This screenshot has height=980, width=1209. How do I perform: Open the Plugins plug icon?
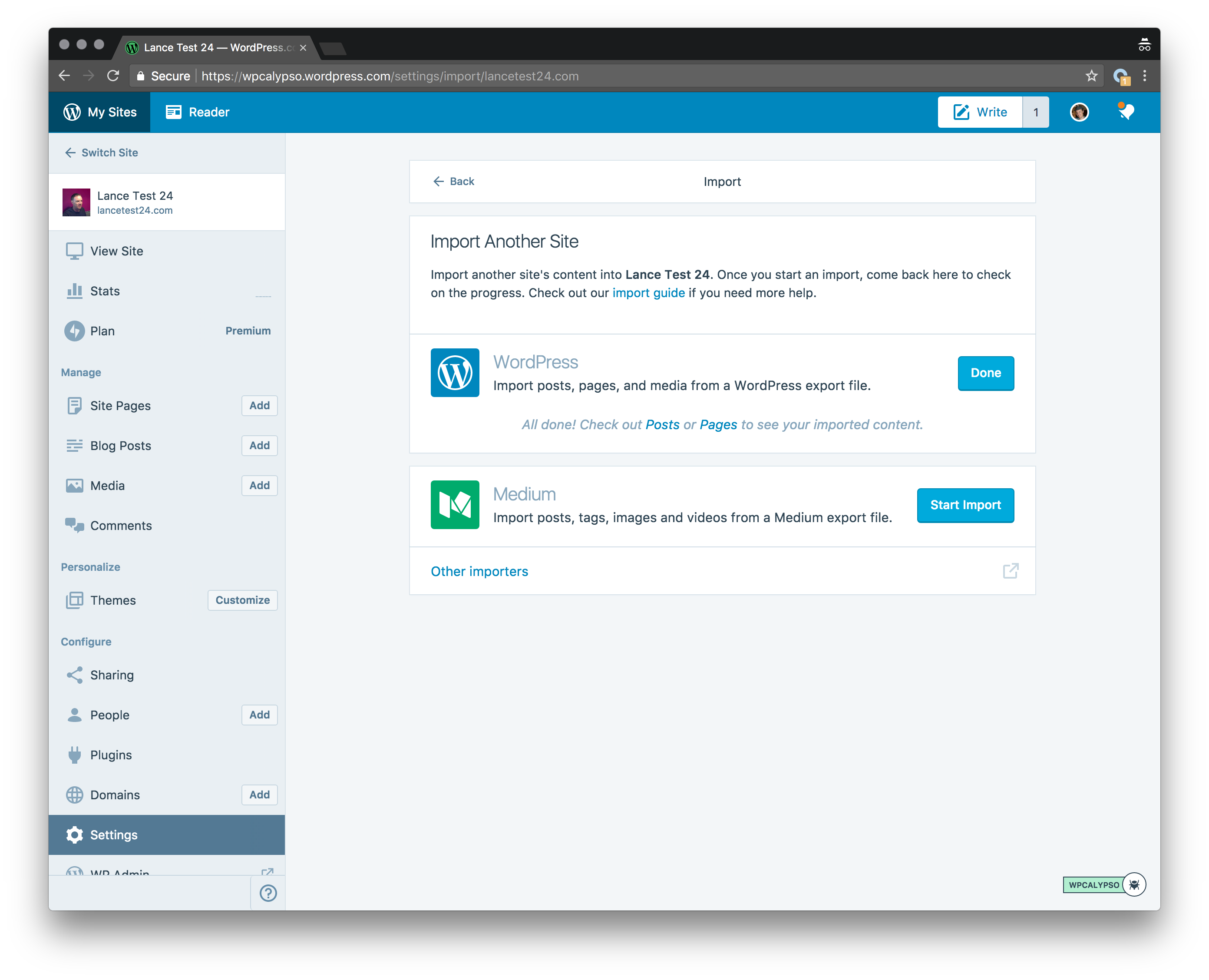75,755
